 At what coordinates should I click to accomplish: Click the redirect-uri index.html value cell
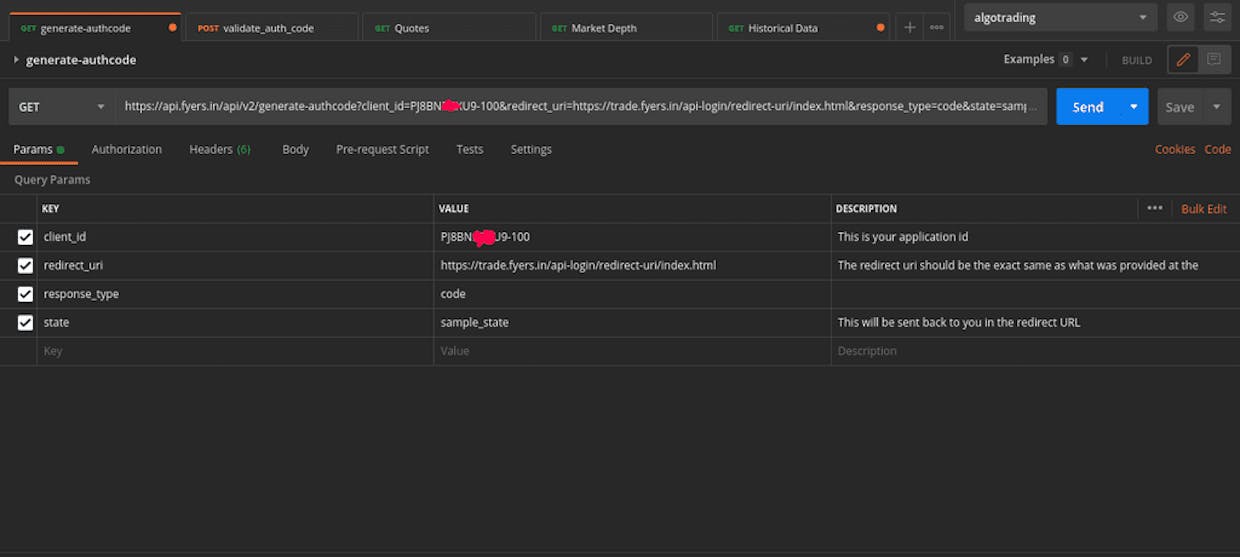coord(632,266)
